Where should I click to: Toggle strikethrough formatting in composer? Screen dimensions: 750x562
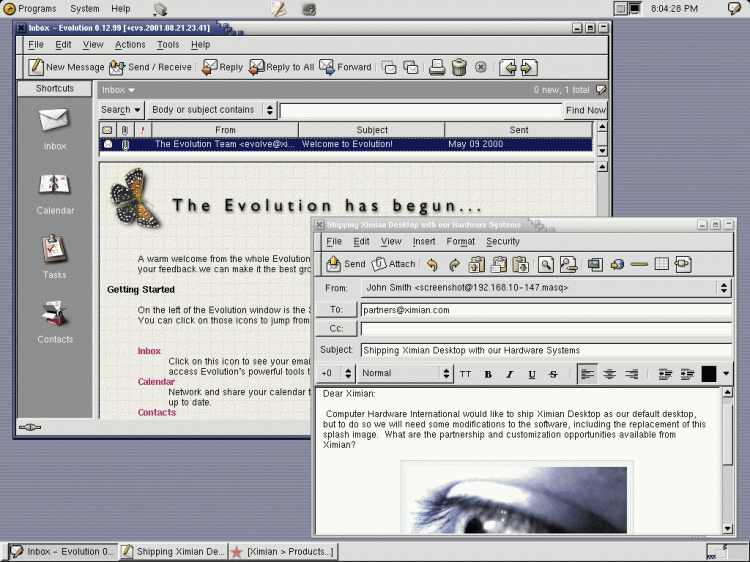[553, 374]
